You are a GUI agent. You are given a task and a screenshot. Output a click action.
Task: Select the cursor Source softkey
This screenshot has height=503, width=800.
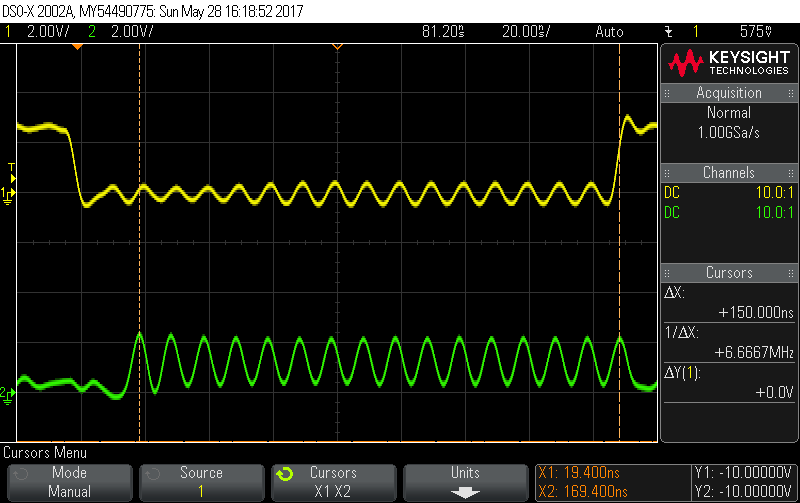pyautogui.click(x=202, y=482)
